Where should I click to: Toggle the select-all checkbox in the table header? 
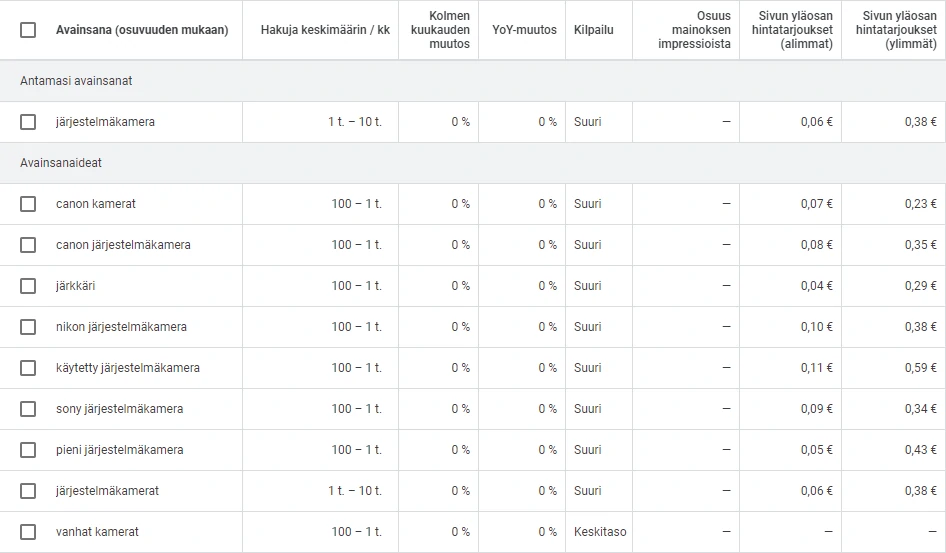tap(28, 30)
